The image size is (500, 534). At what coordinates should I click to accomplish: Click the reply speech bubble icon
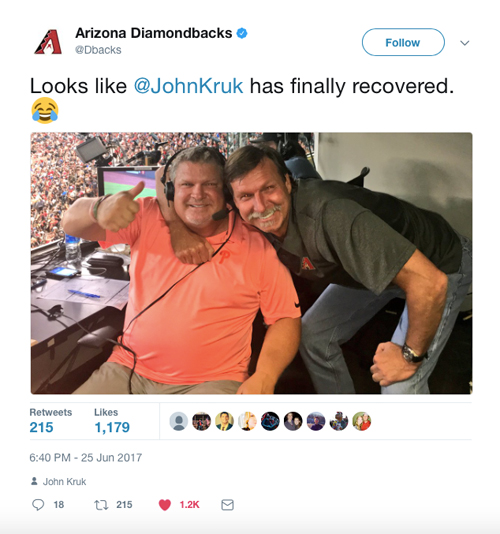38,504
